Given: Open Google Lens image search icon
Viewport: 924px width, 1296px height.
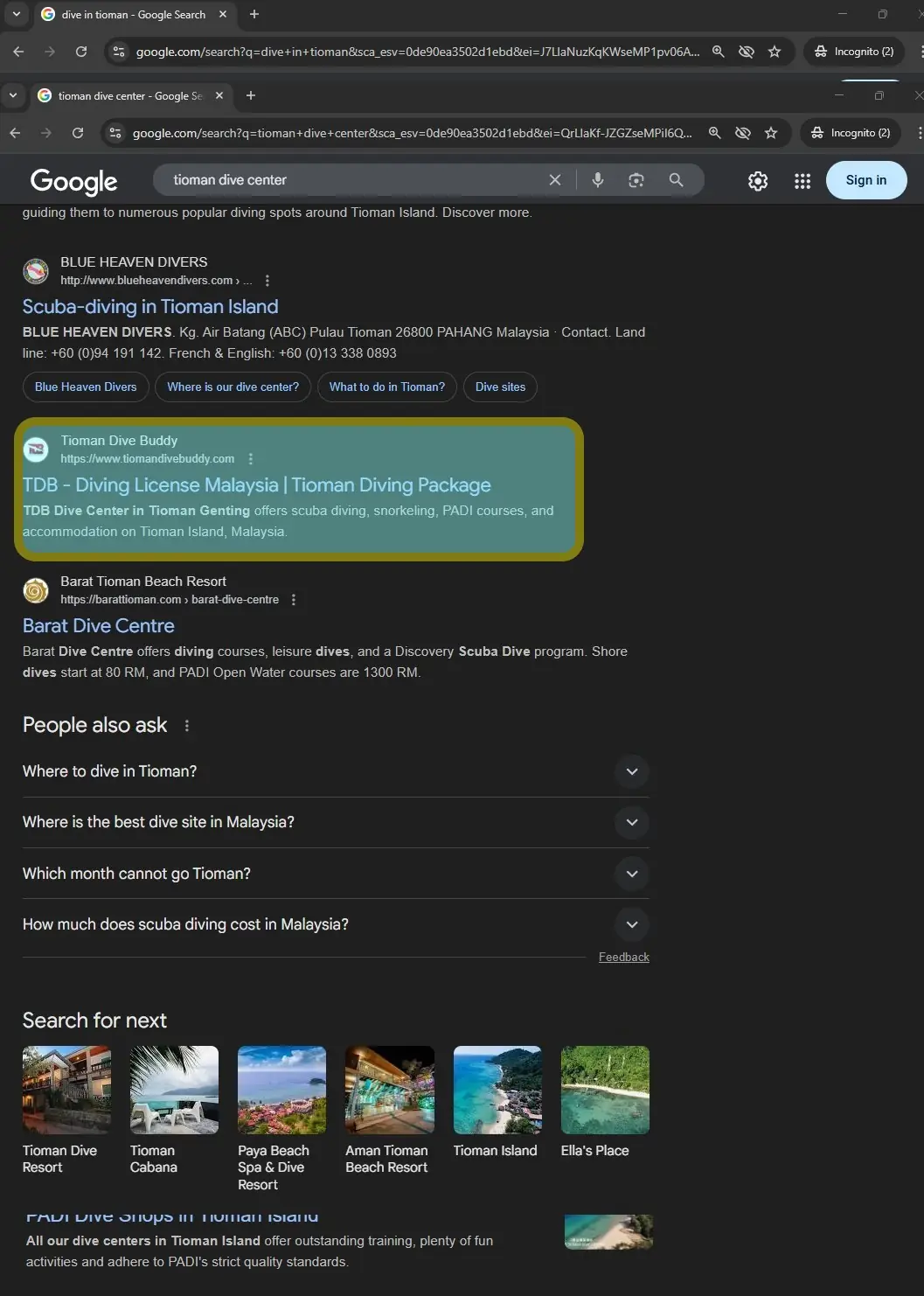Looking at the screenshot, I should tap(636, 180).
